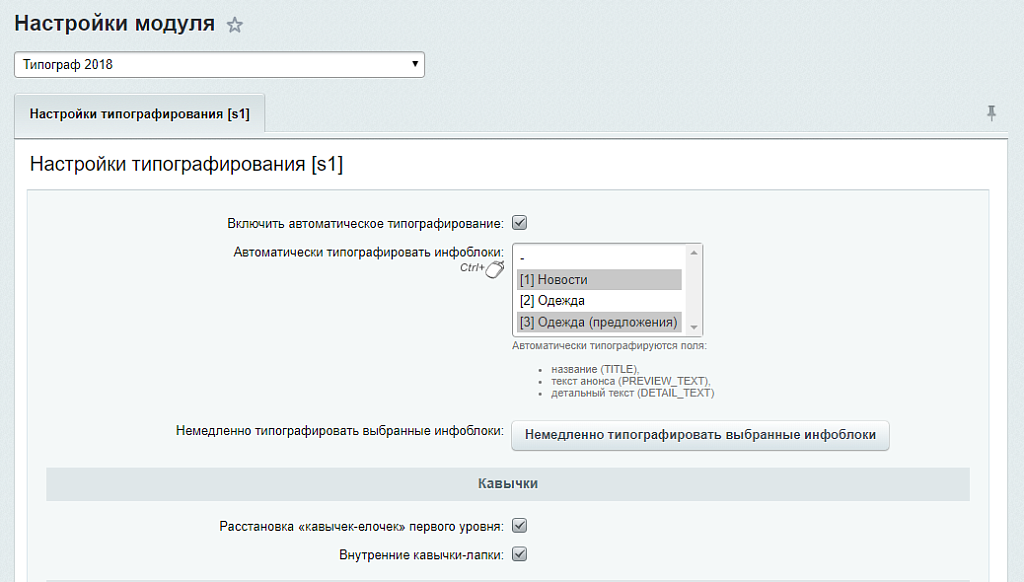Switch to Настройки типографирования [s1] tab

coord(139,114)
